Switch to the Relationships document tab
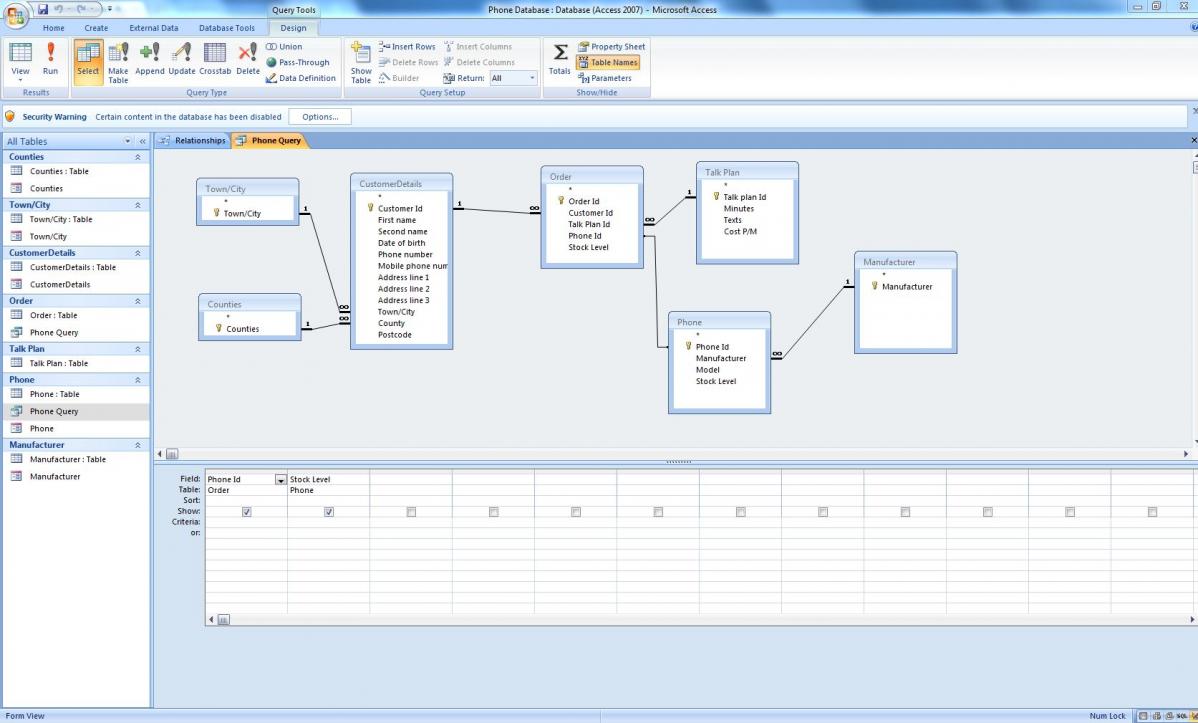The width and height of the screenshot is (1198, 723). 193,141
